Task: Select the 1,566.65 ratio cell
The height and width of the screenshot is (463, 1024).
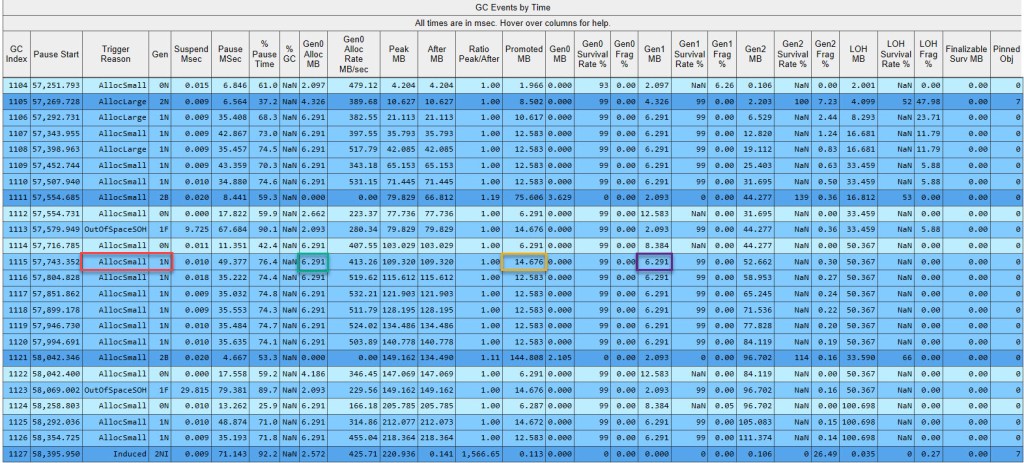Action: [x=475, y=454]
